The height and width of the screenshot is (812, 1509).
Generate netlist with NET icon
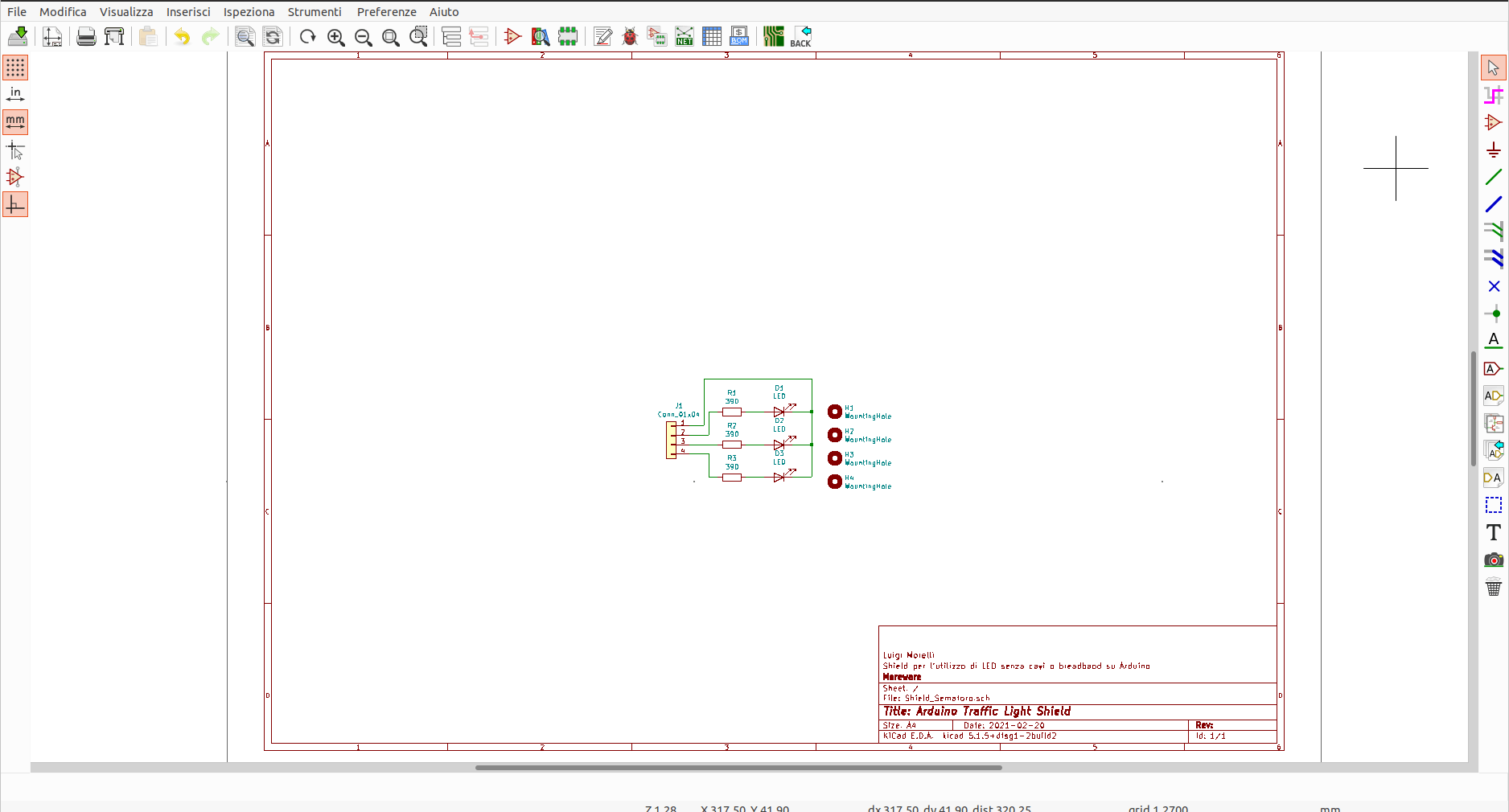click(685, 36)
